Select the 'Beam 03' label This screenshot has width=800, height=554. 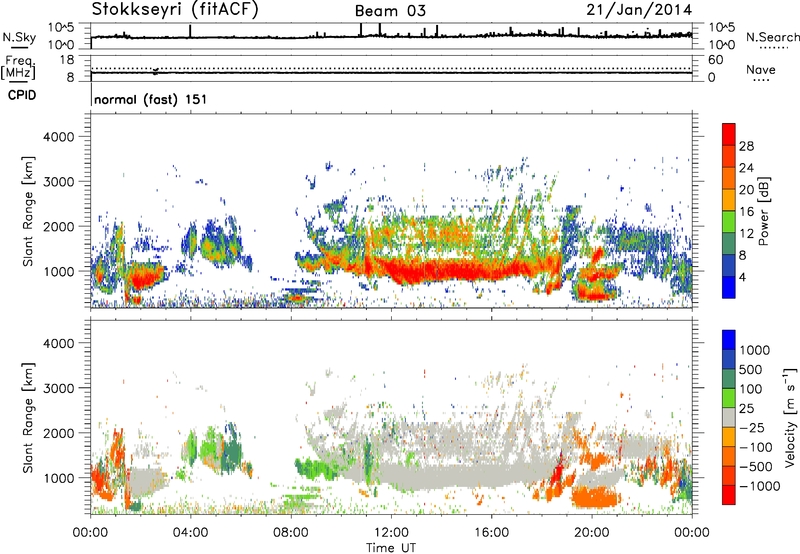pos(390,11)
